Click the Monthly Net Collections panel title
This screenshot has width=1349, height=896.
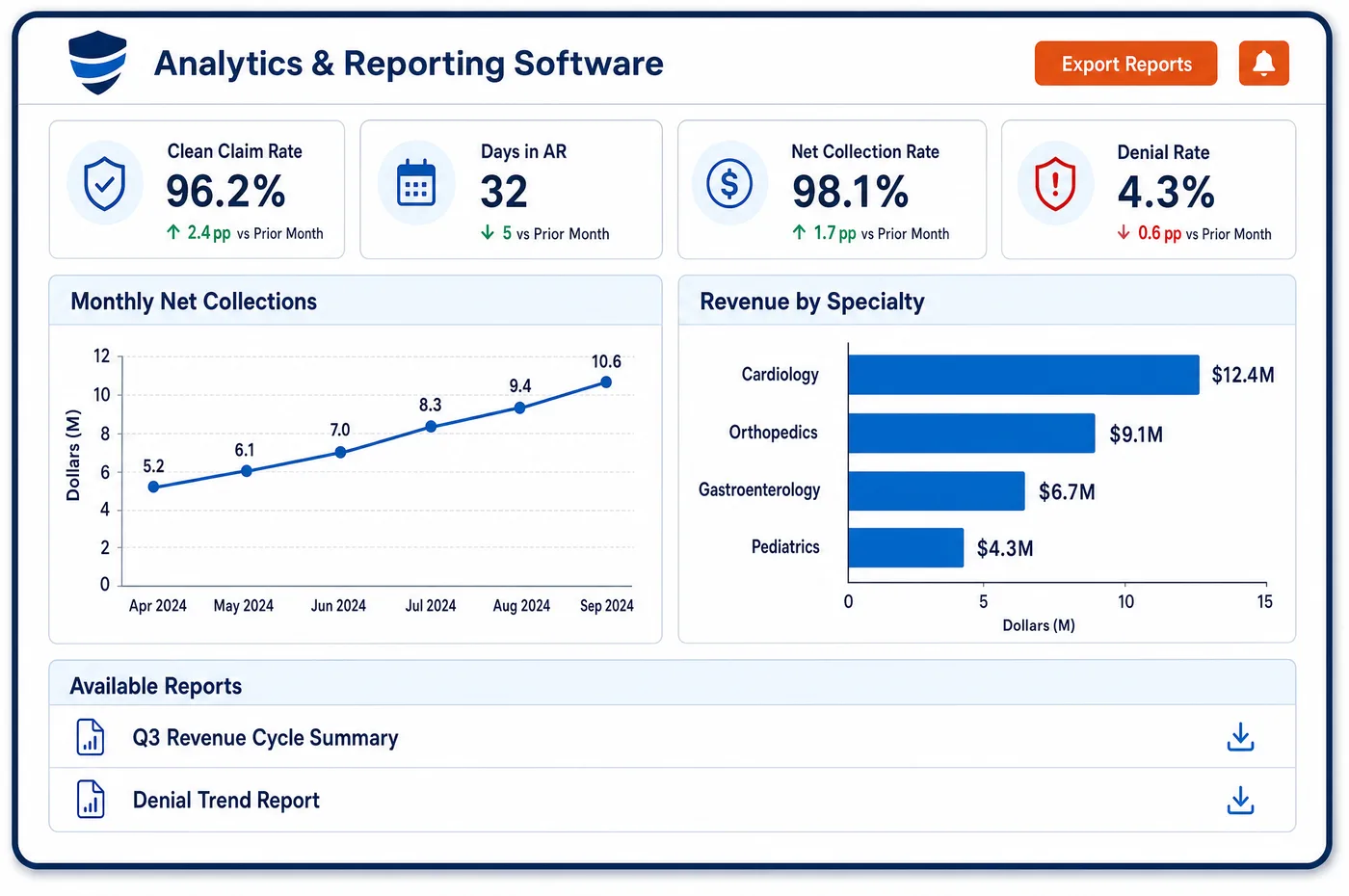click(194, 302)
